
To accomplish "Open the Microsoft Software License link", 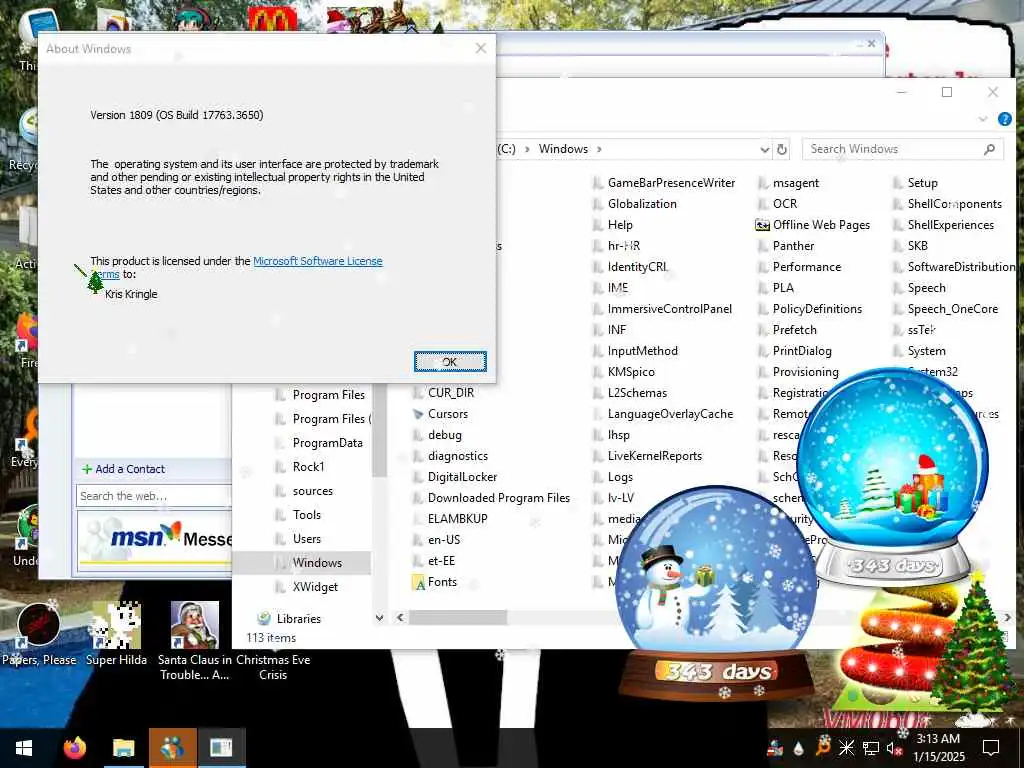I will point(317,261).
